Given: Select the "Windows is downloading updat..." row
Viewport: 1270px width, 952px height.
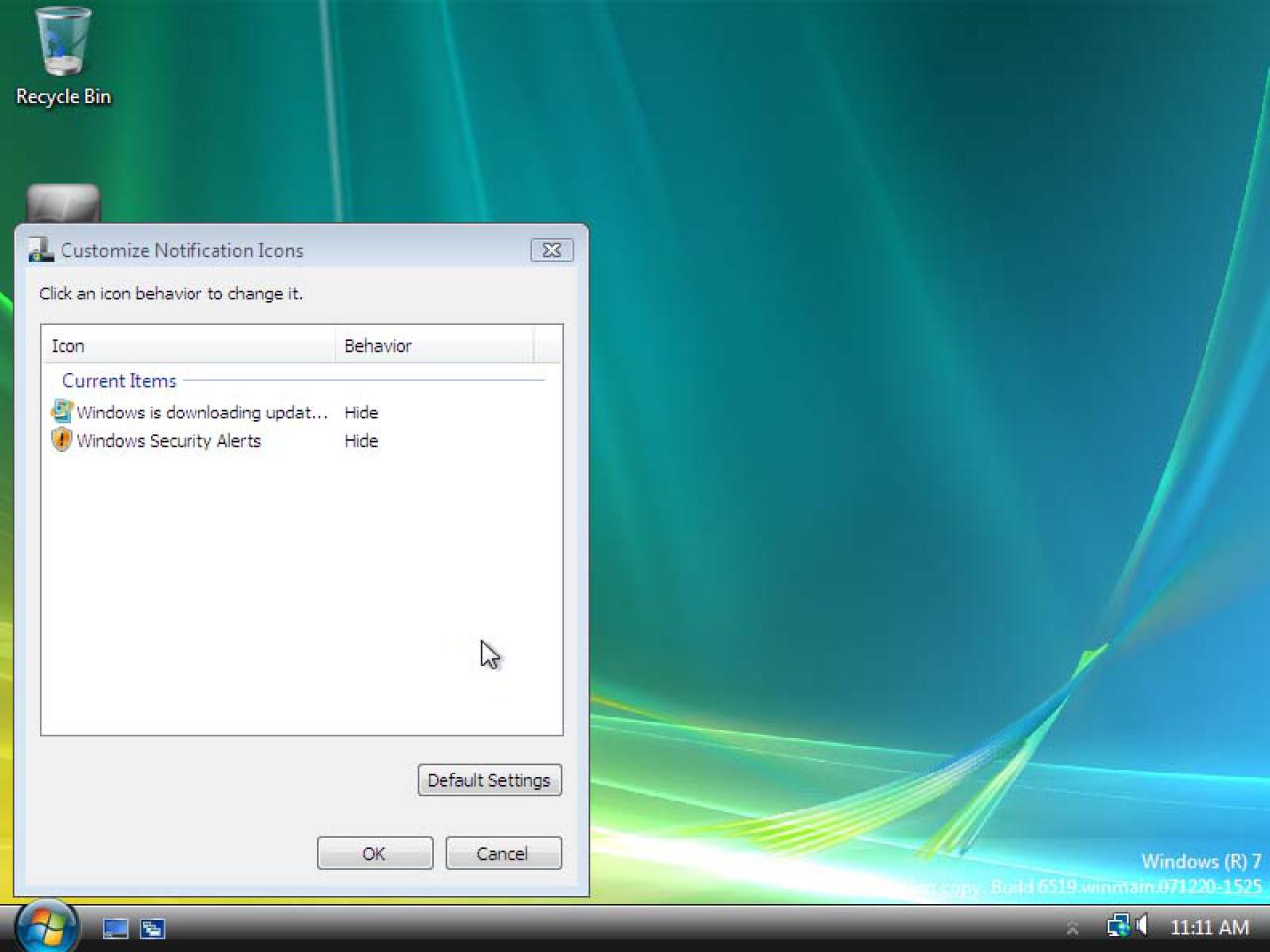Looking at the screenshot, I should [301, 412].
